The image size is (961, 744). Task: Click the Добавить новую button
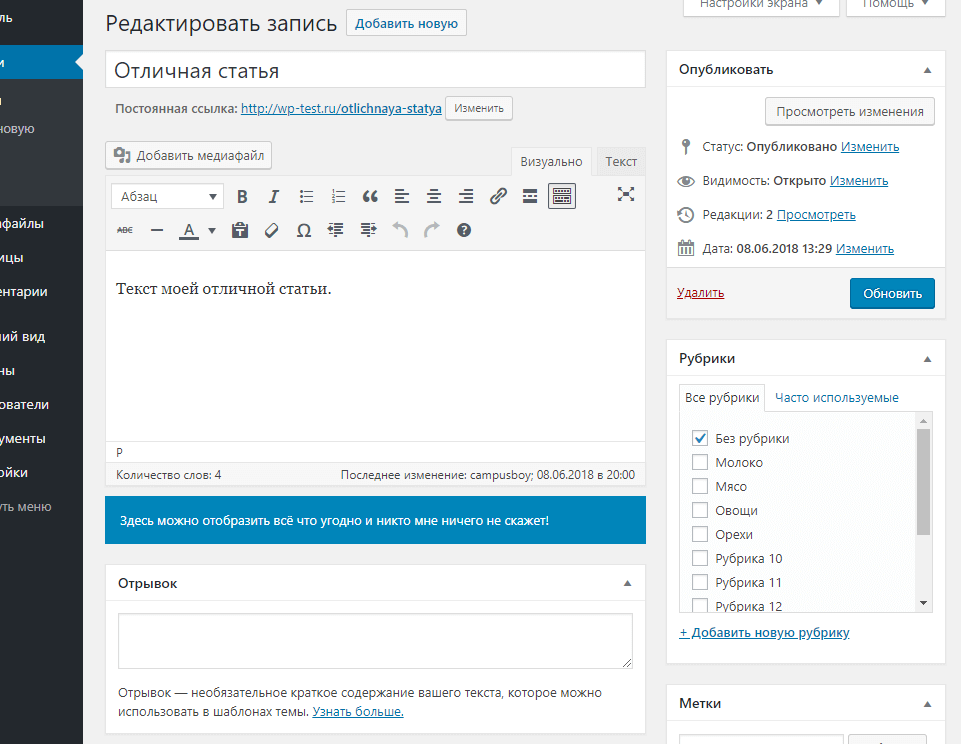tap(406, 23)
